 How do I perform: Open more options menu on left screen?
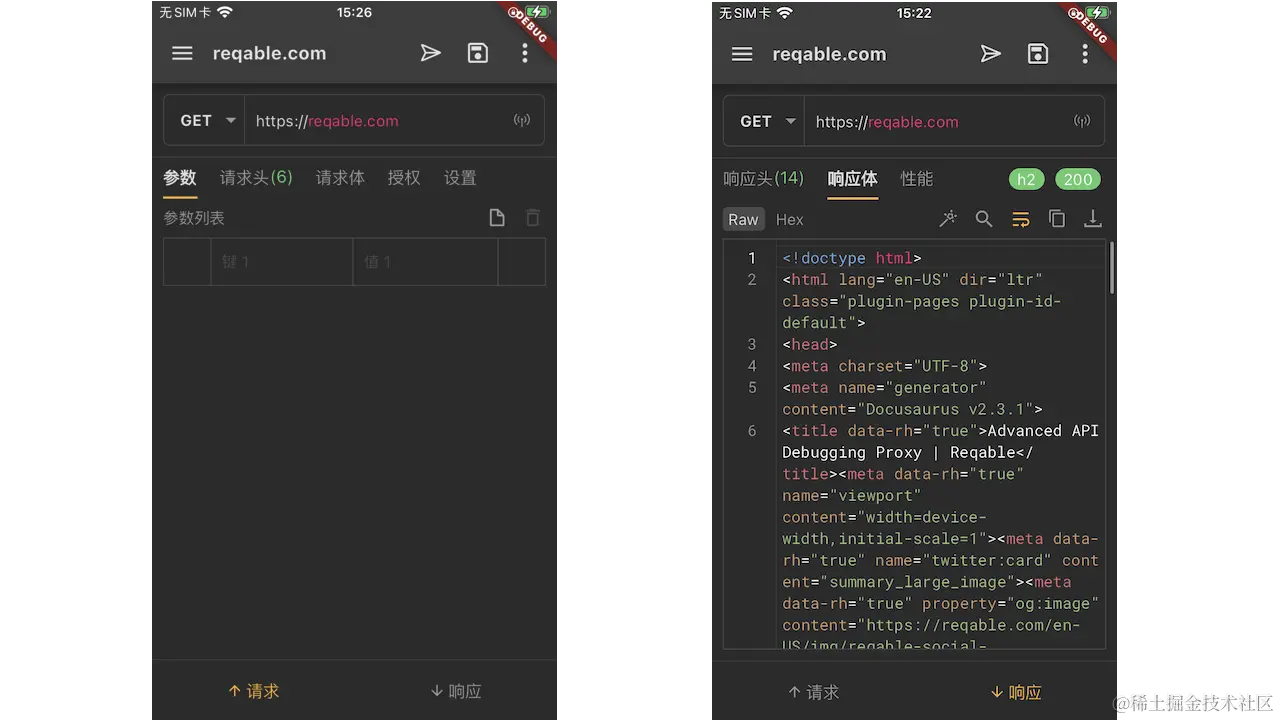[525, 53]
